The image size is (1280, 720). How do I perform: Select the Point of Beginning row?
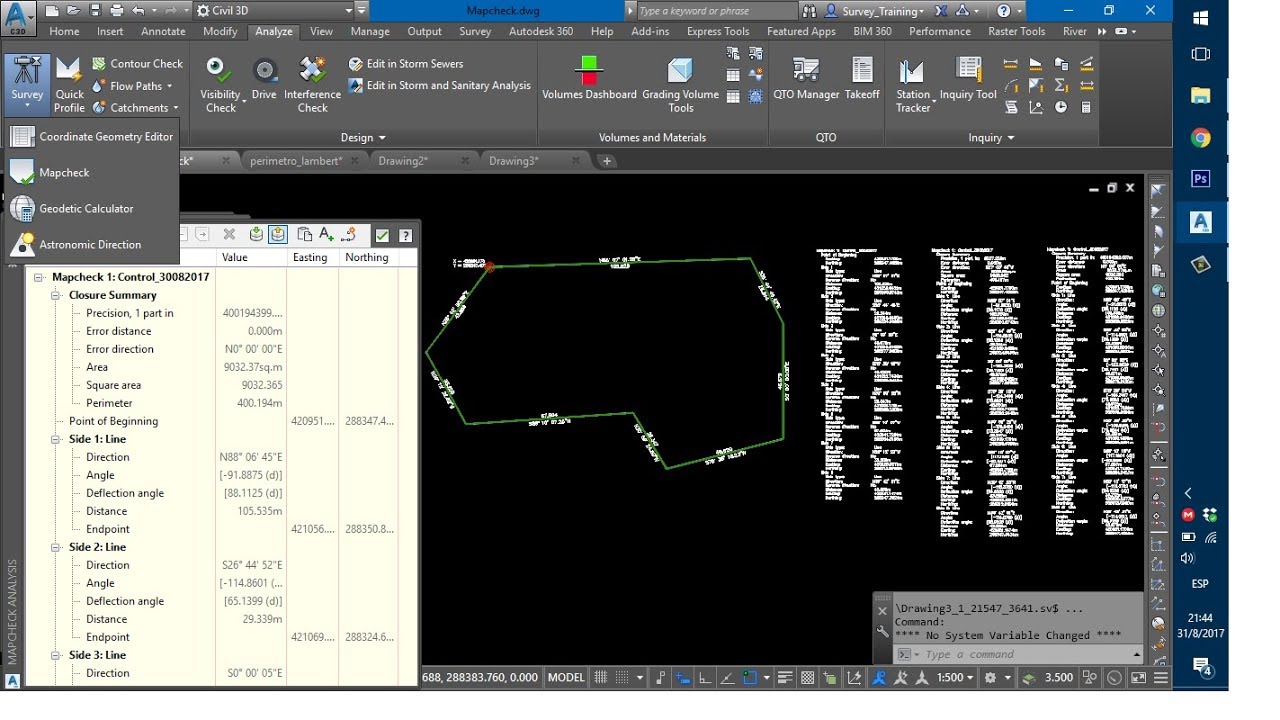[x=221, y=421]
